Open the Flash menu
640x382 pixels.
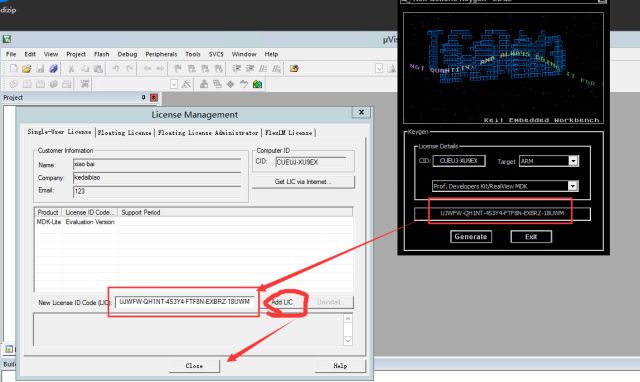point(102,54)
